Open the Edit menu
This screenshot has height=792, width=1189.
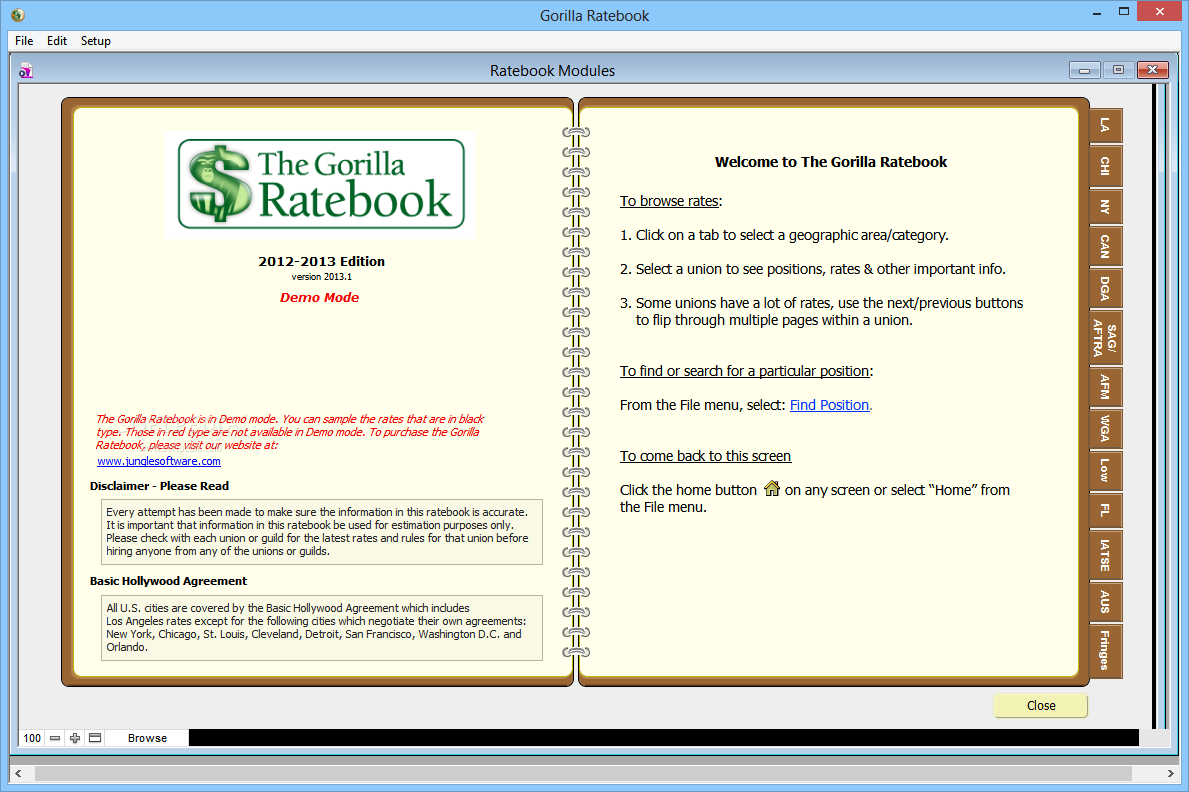(x=57, y=41)
